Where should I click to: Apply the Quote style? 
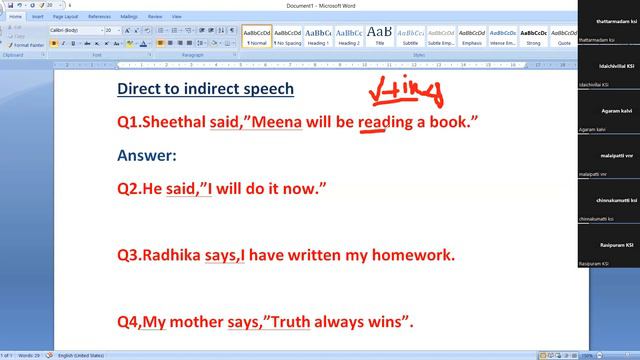coord(564,37)
